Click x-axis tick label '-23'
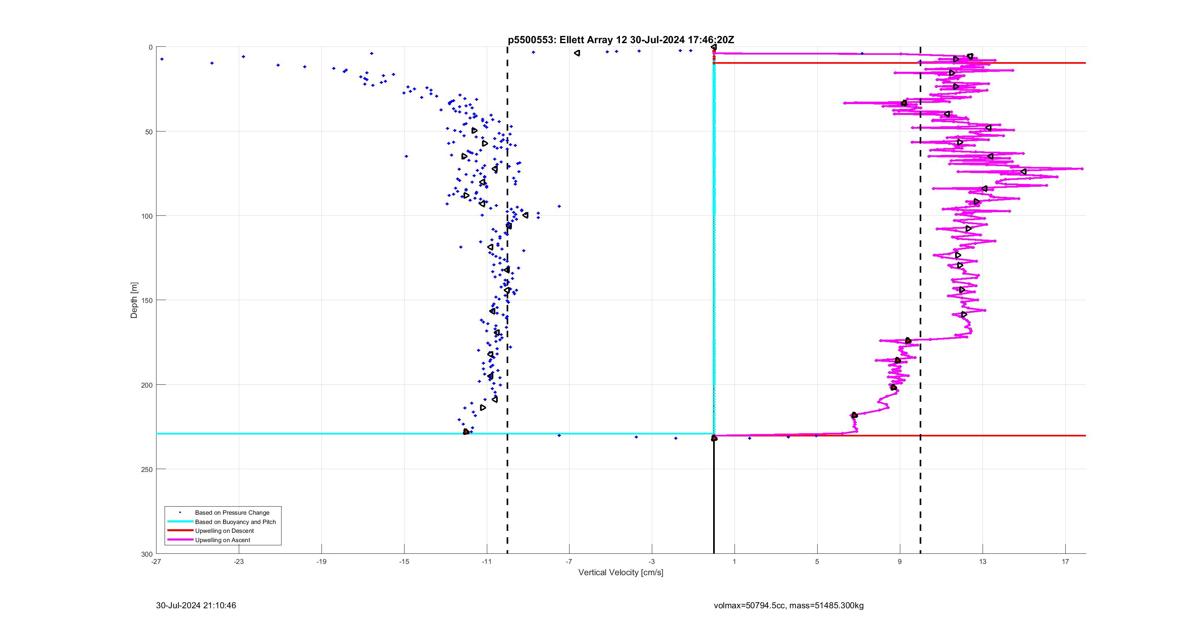The height and width of the screenshot is (622, 1200). 239,562
